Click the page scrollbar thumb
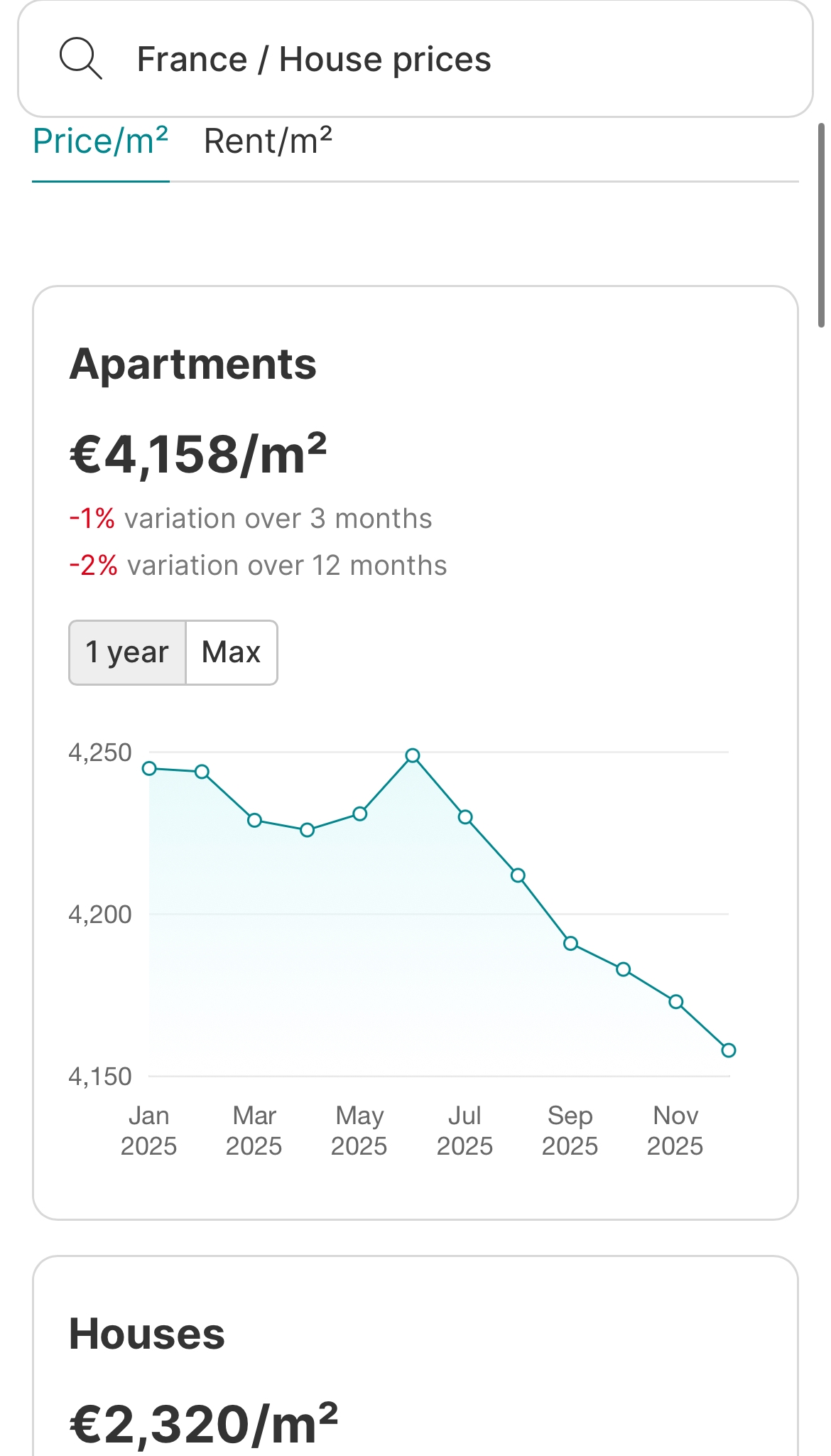 [821, 224]
